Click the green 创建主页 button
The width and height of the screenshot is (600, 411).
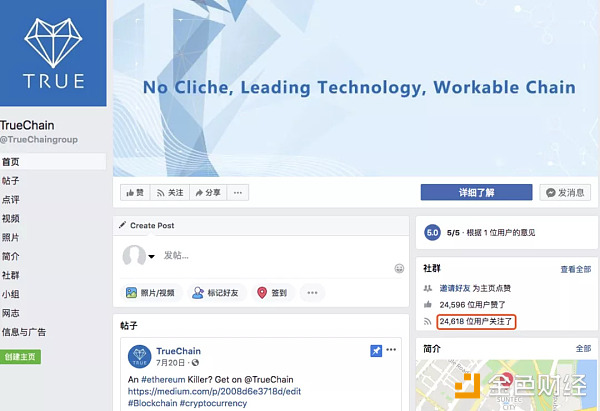(20, 357)
